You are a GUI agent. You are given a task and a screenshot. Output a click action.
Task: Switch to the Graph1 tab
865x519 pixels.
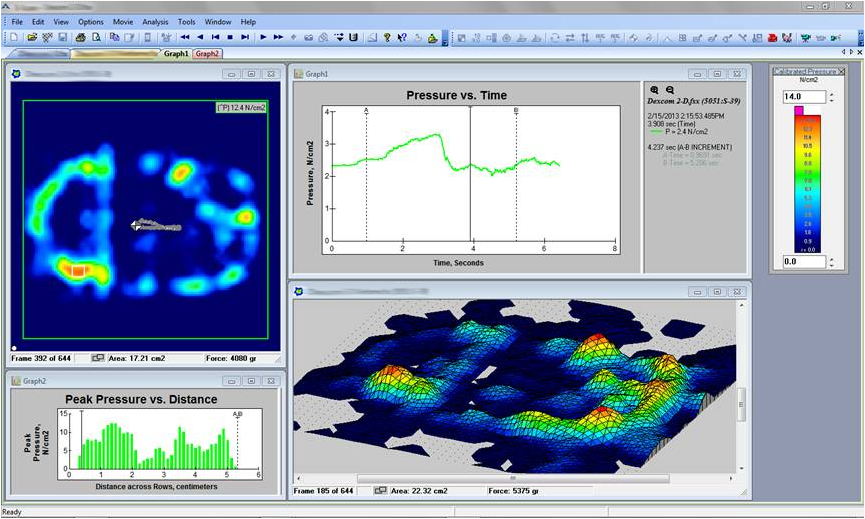[x=176, y=54]
